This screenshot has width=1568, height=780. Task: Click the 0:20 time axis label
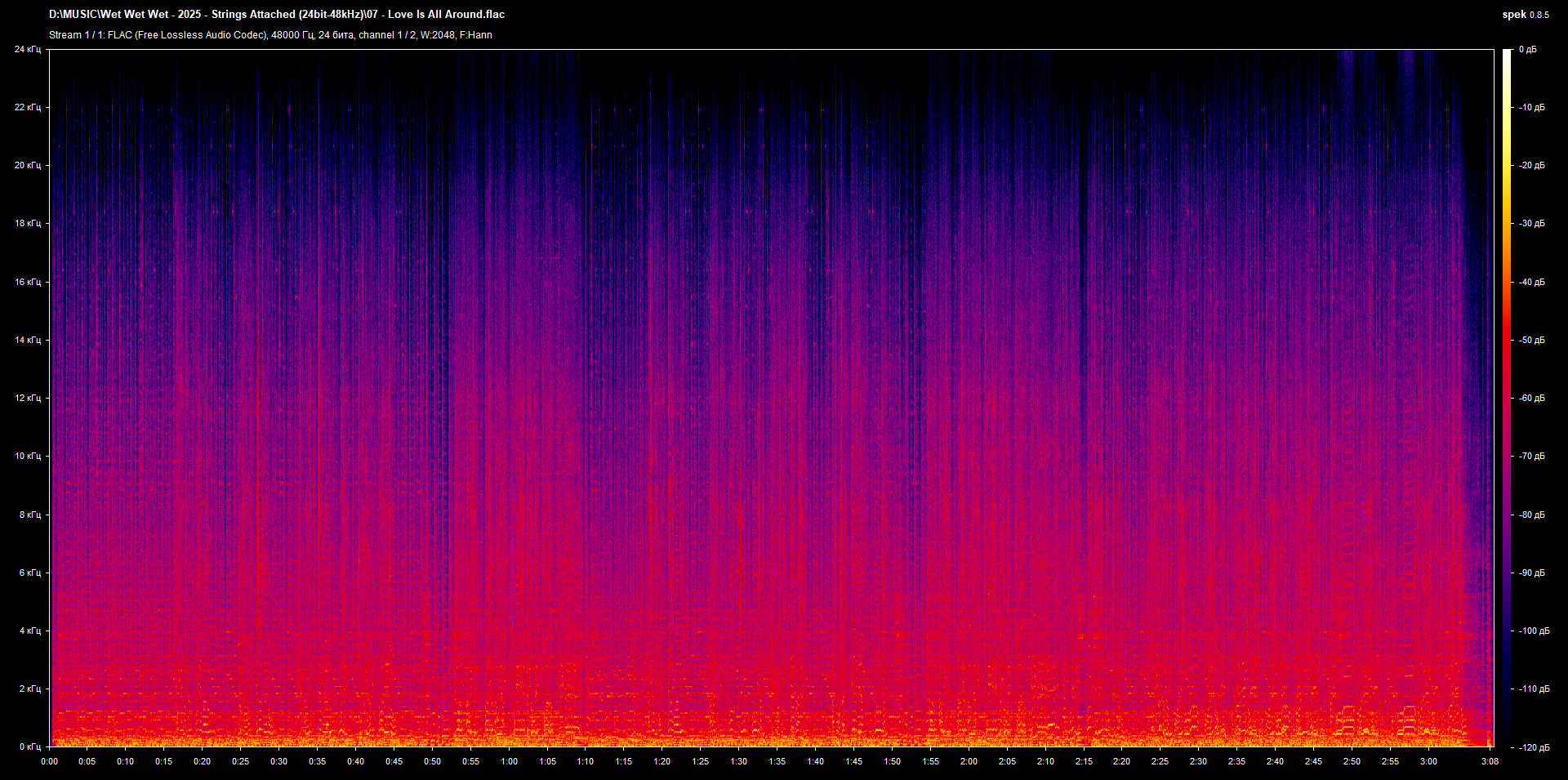click(203, 762)
